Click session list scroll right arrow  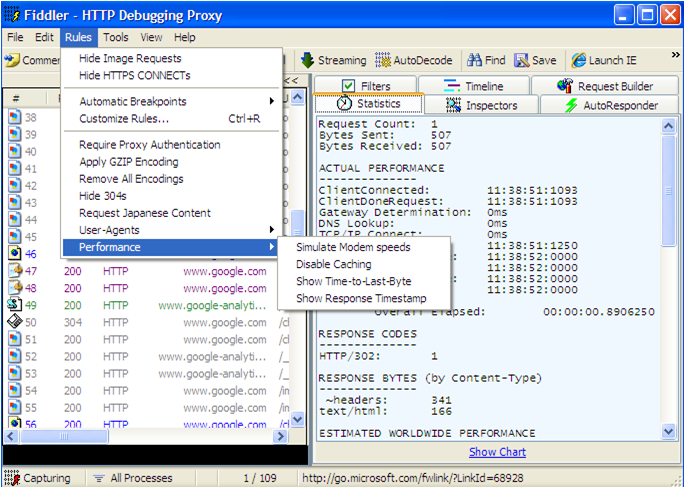pos(280,436)
